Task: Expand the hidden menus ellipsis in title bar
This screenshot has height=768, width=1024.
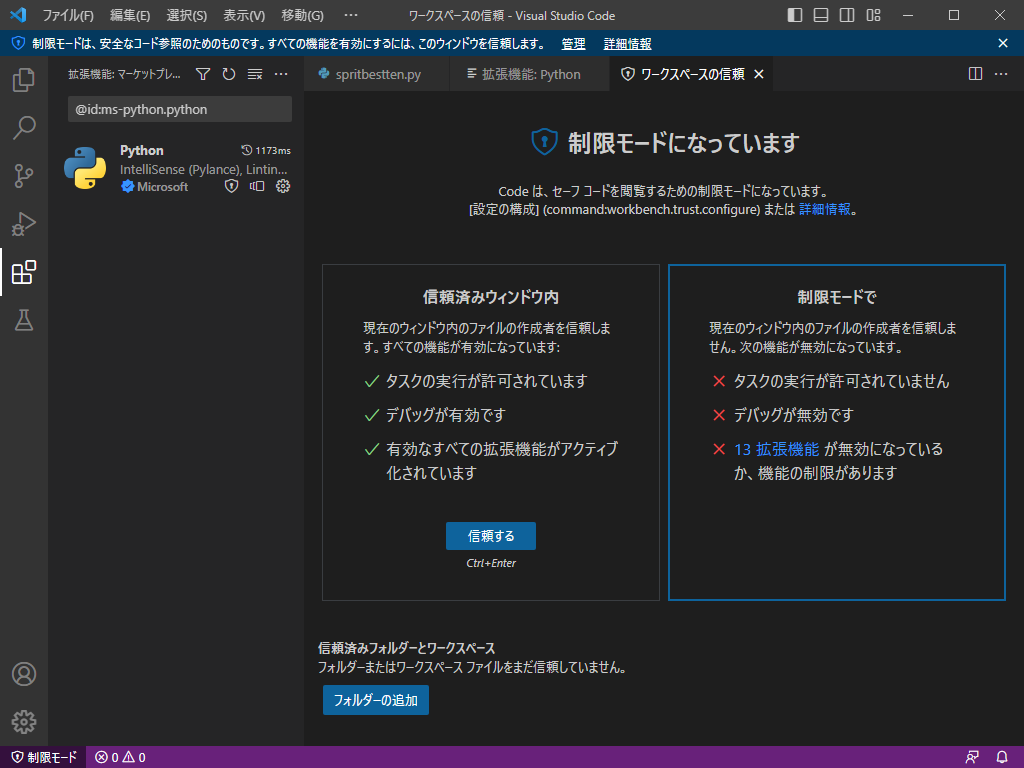Action: point(351,15)
